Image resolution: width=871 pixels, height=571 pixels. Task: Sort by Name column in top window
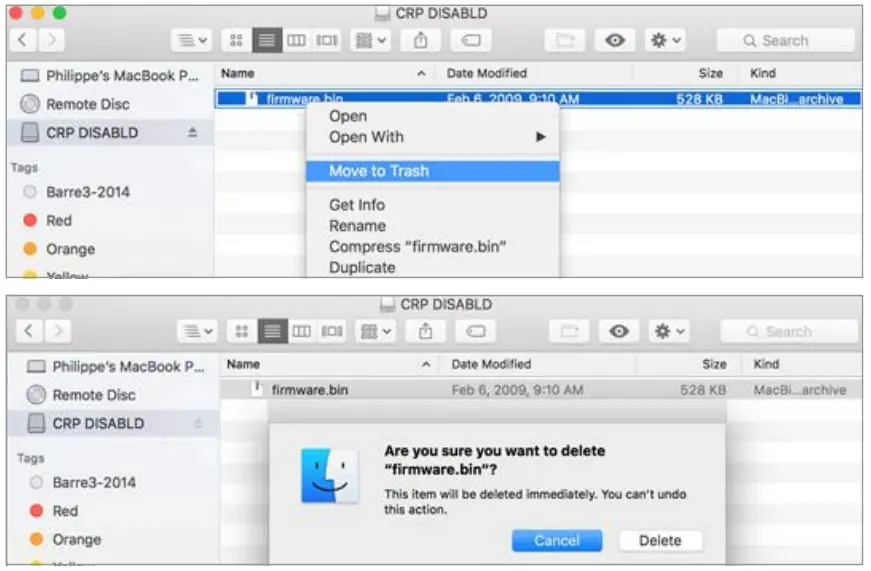[x=238, y=73]
